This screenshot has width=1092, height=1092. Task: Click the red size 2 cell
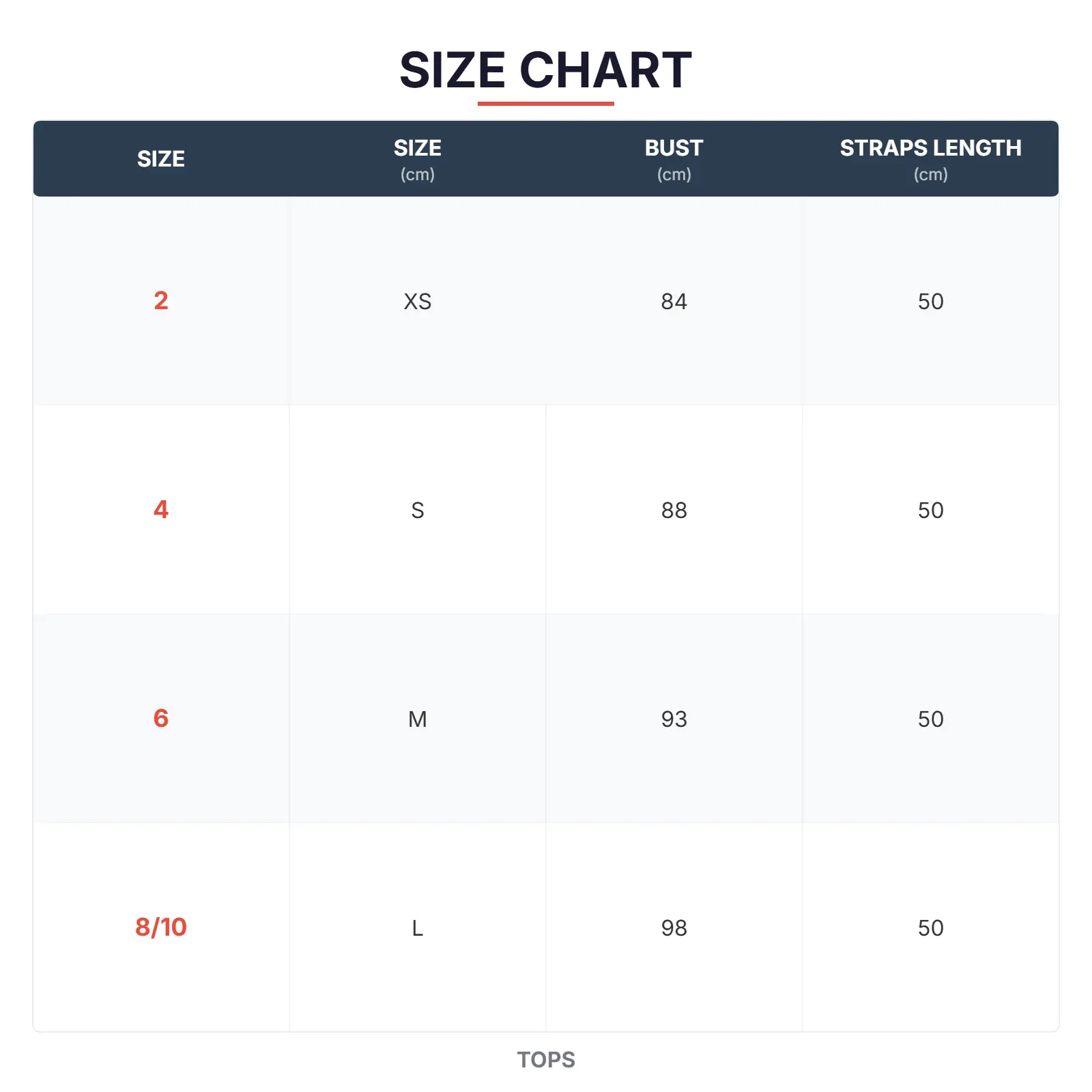point(161,301)
